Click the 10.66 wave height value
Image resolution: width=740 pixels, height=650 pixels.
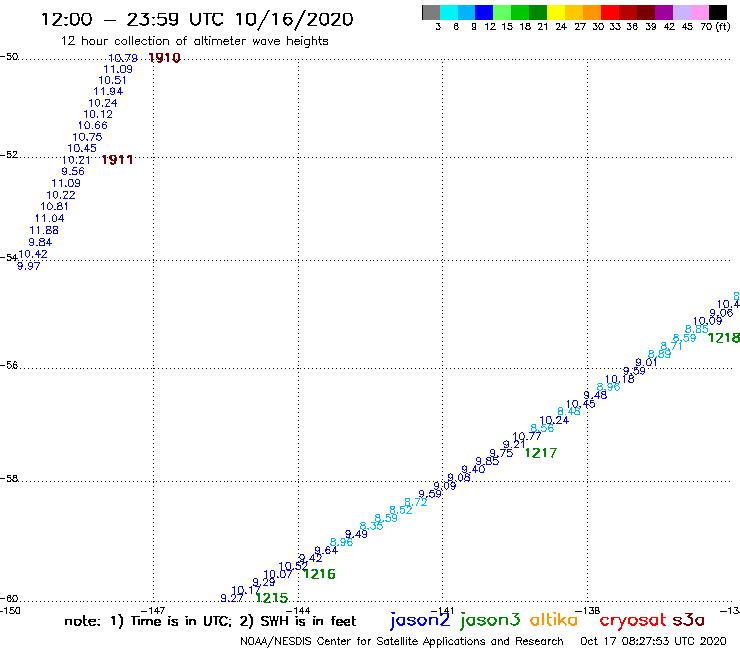(92, 126)
